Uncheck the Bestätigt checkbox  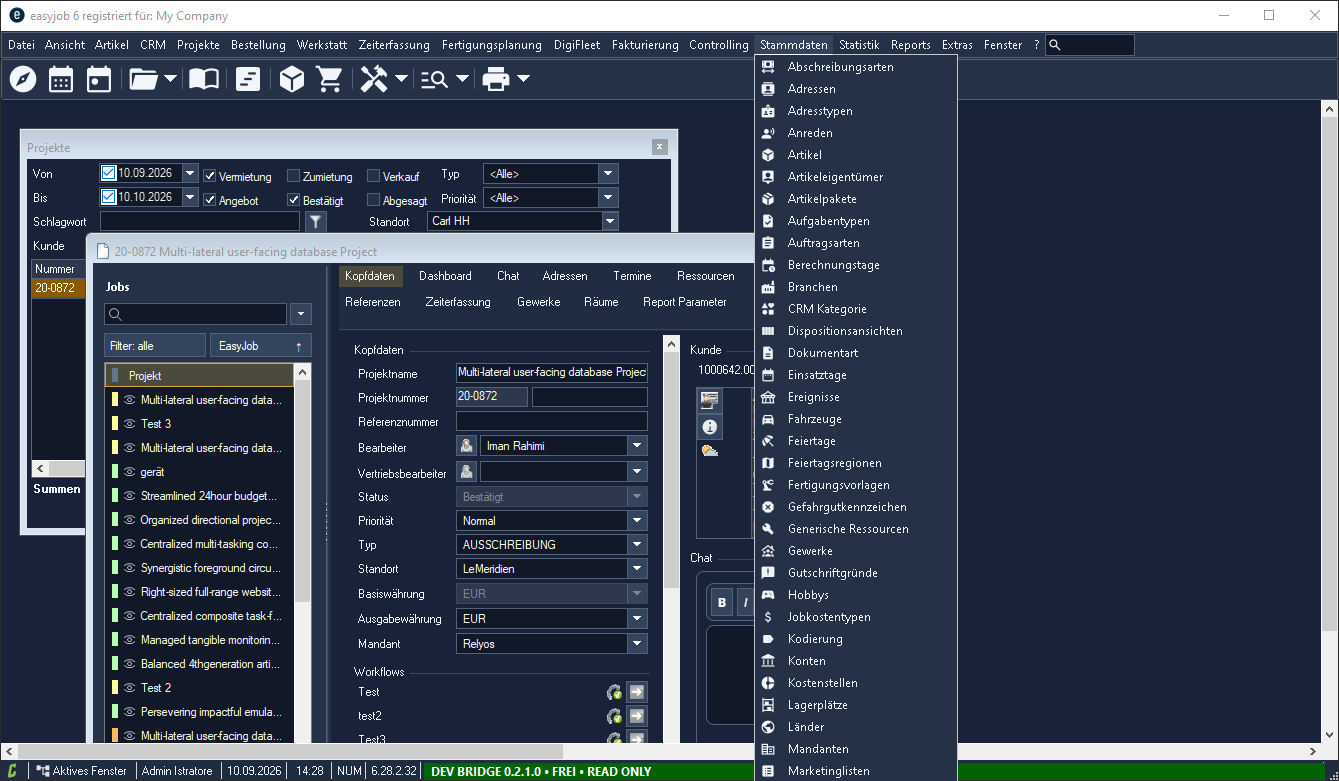pos(294,200)
